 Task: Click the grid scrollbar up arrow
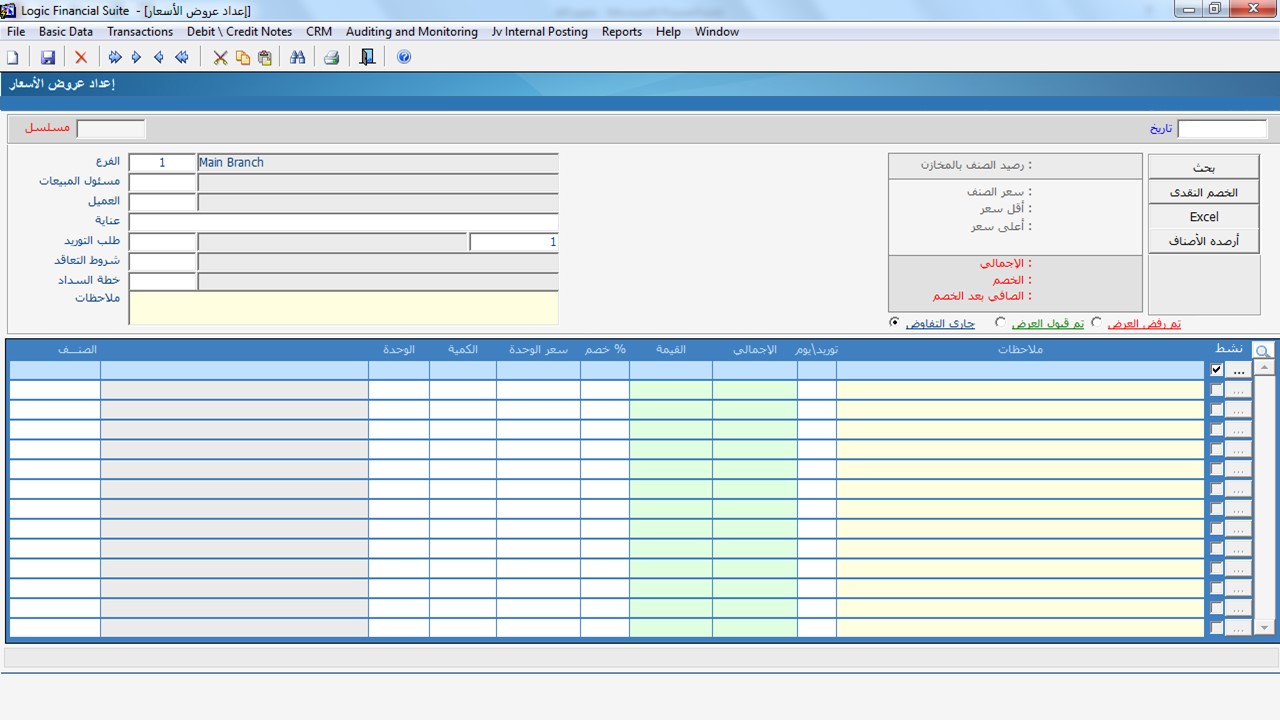point(1264,369)
